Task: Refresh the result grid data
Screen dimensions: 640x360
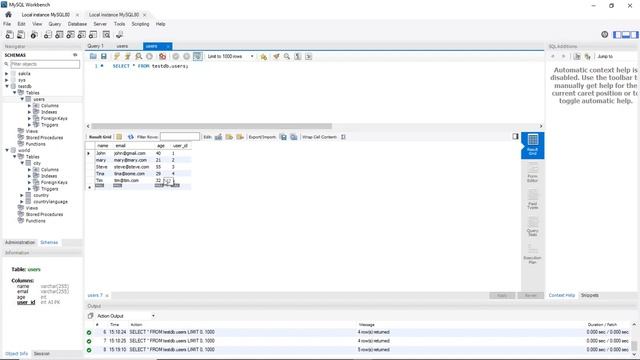Action: [x=131, y=137]
